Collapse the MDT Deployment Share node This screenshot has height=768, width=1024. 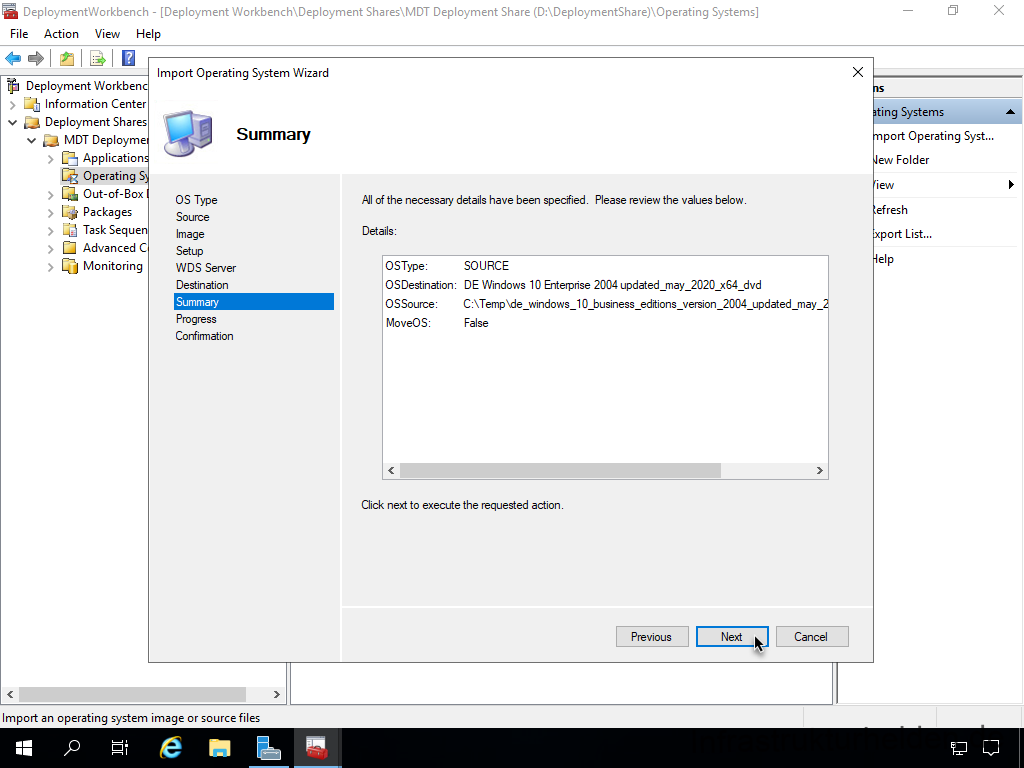(x=31, y=140)
